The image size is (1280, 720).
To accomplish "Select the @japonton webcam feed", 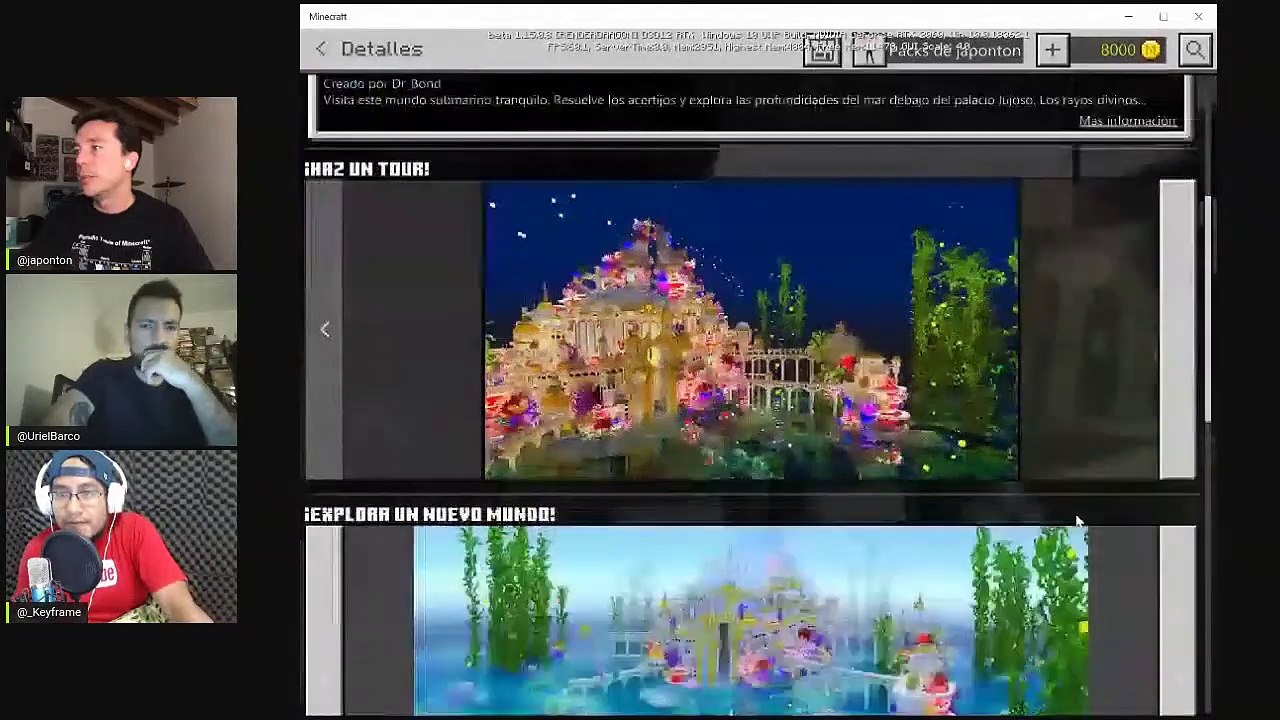I will (122, 184).
